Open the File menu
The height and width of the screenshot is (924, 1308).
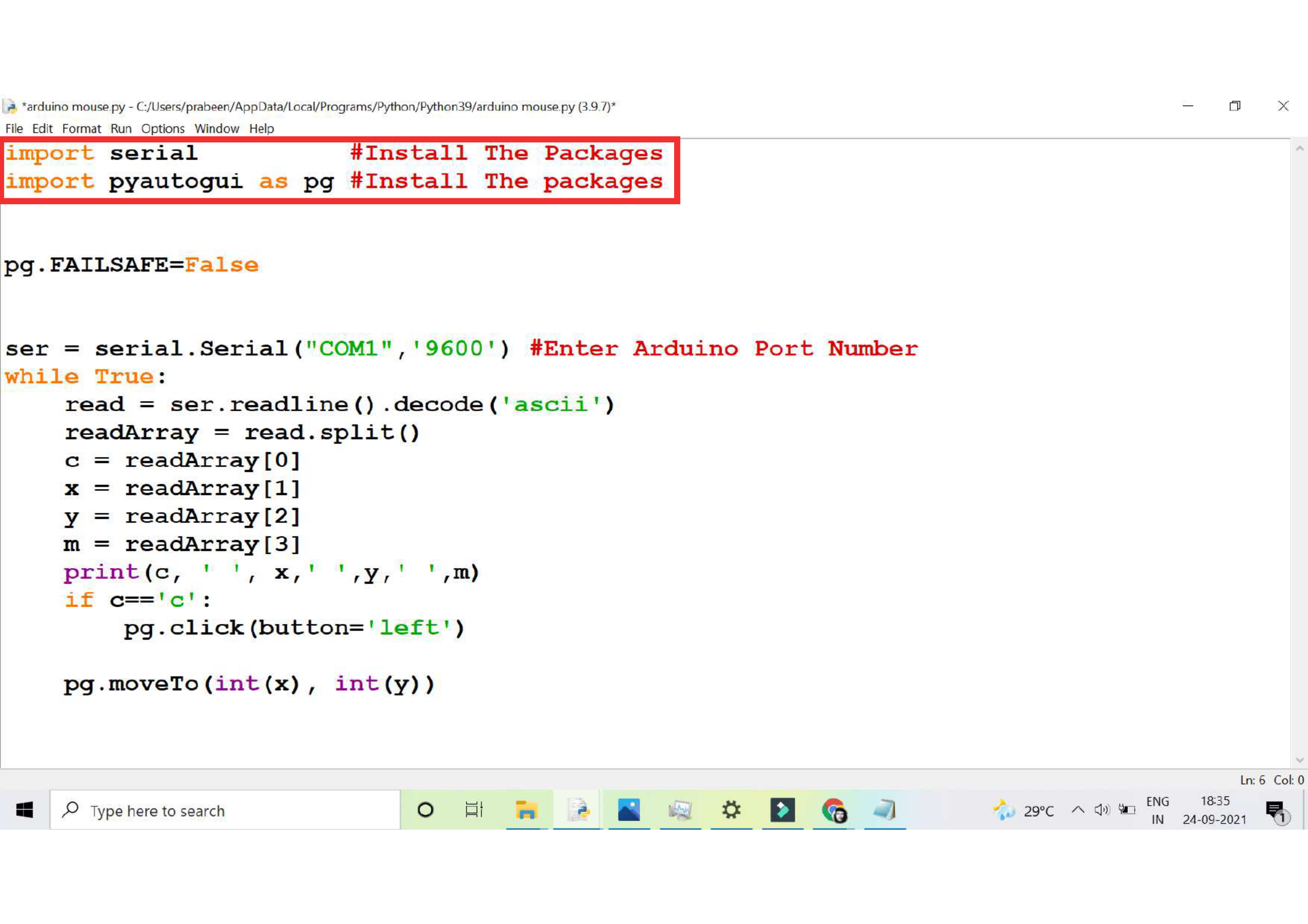14,129
